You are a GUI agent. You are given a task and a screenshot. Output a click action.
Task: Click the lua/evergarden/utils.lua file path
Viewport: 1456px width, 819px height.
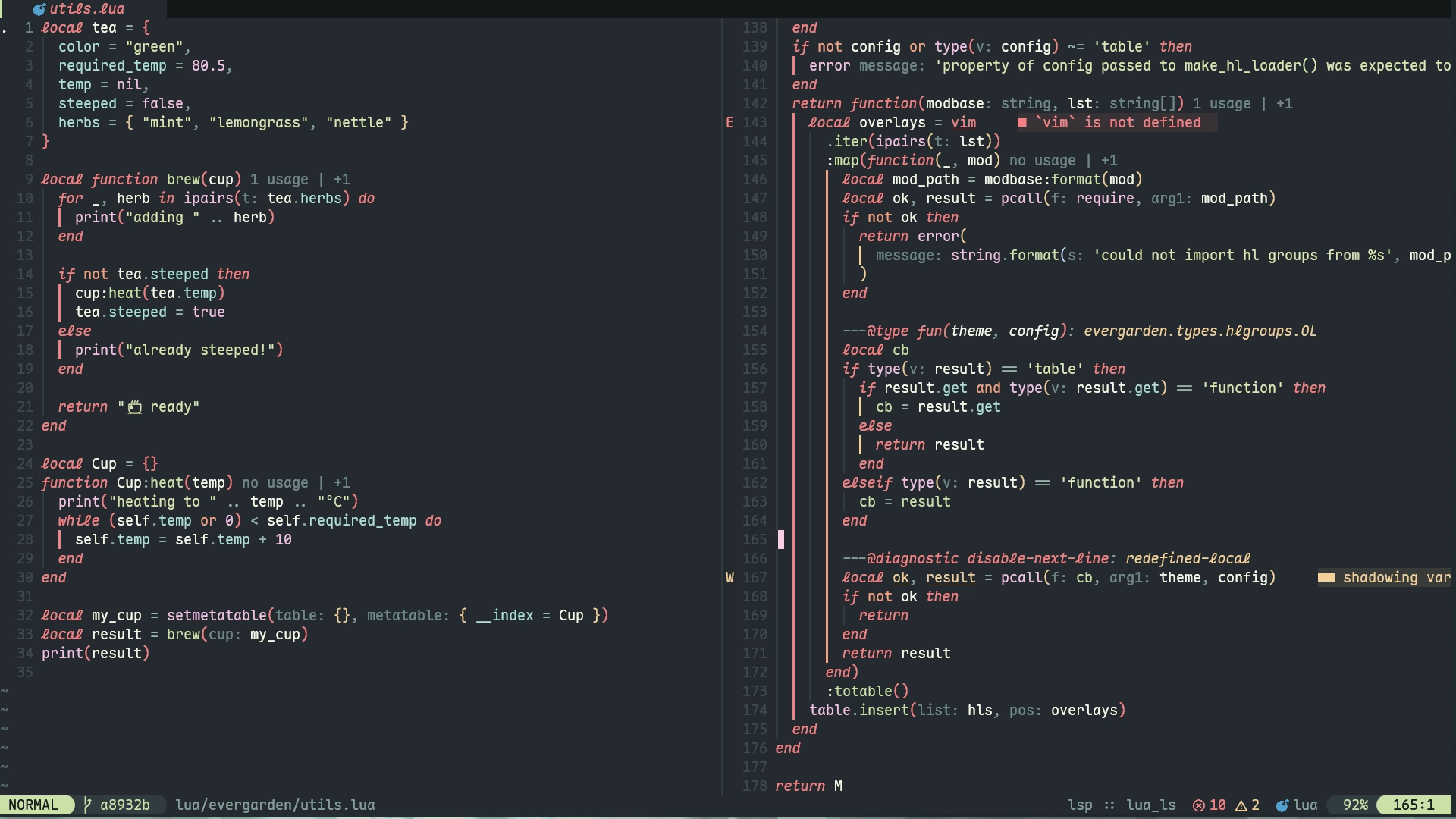click(x=275, y=805)
